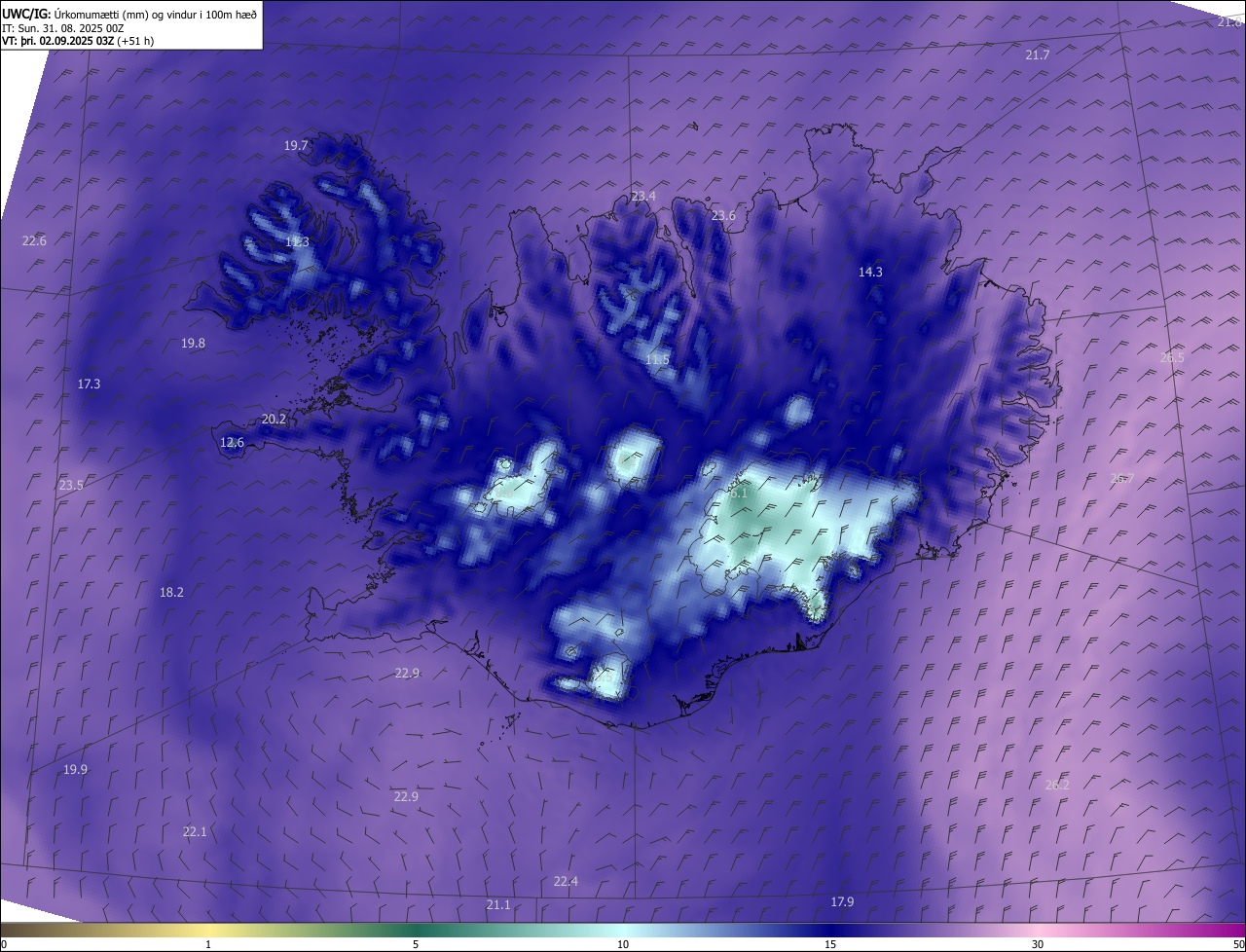Click the 26.2 value label
This screenshot has width=1246, height=952.
pos(1057,786)
